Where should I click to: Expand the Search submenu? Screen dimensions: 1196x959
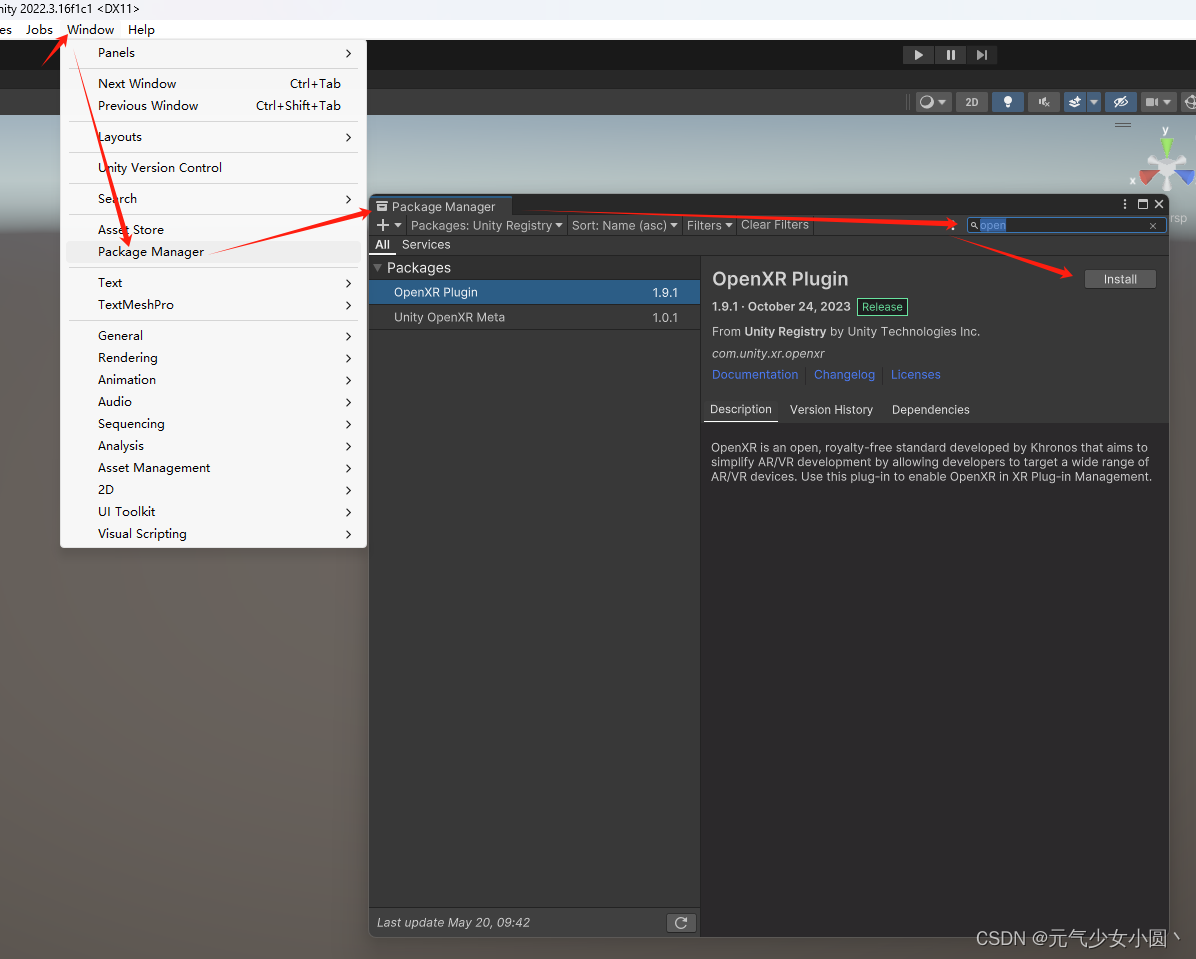click(214, 199)
